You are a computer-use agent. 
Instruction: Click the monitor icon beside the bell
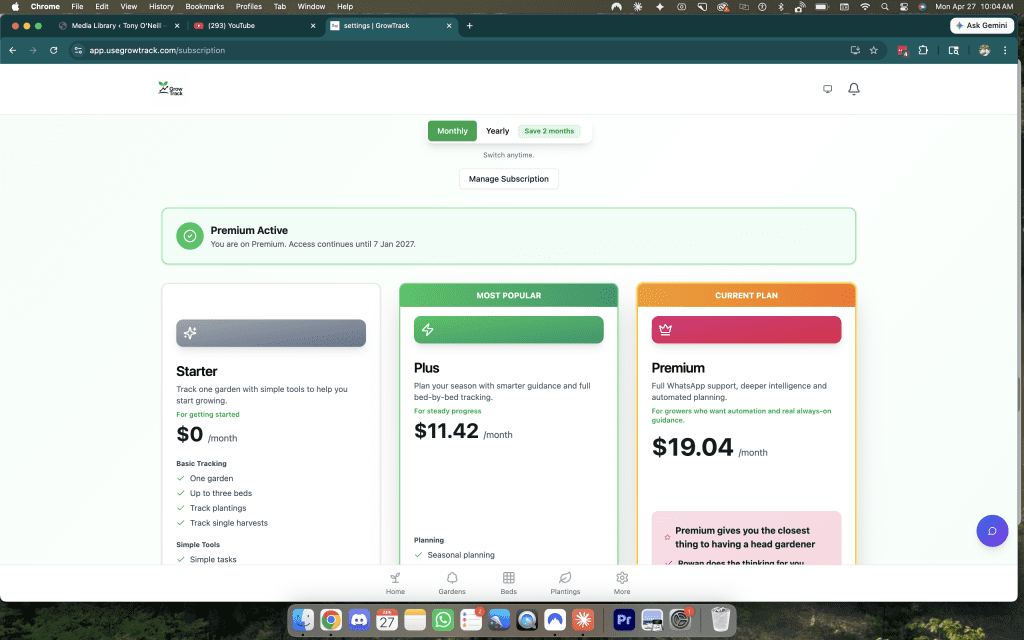(827, 89)
